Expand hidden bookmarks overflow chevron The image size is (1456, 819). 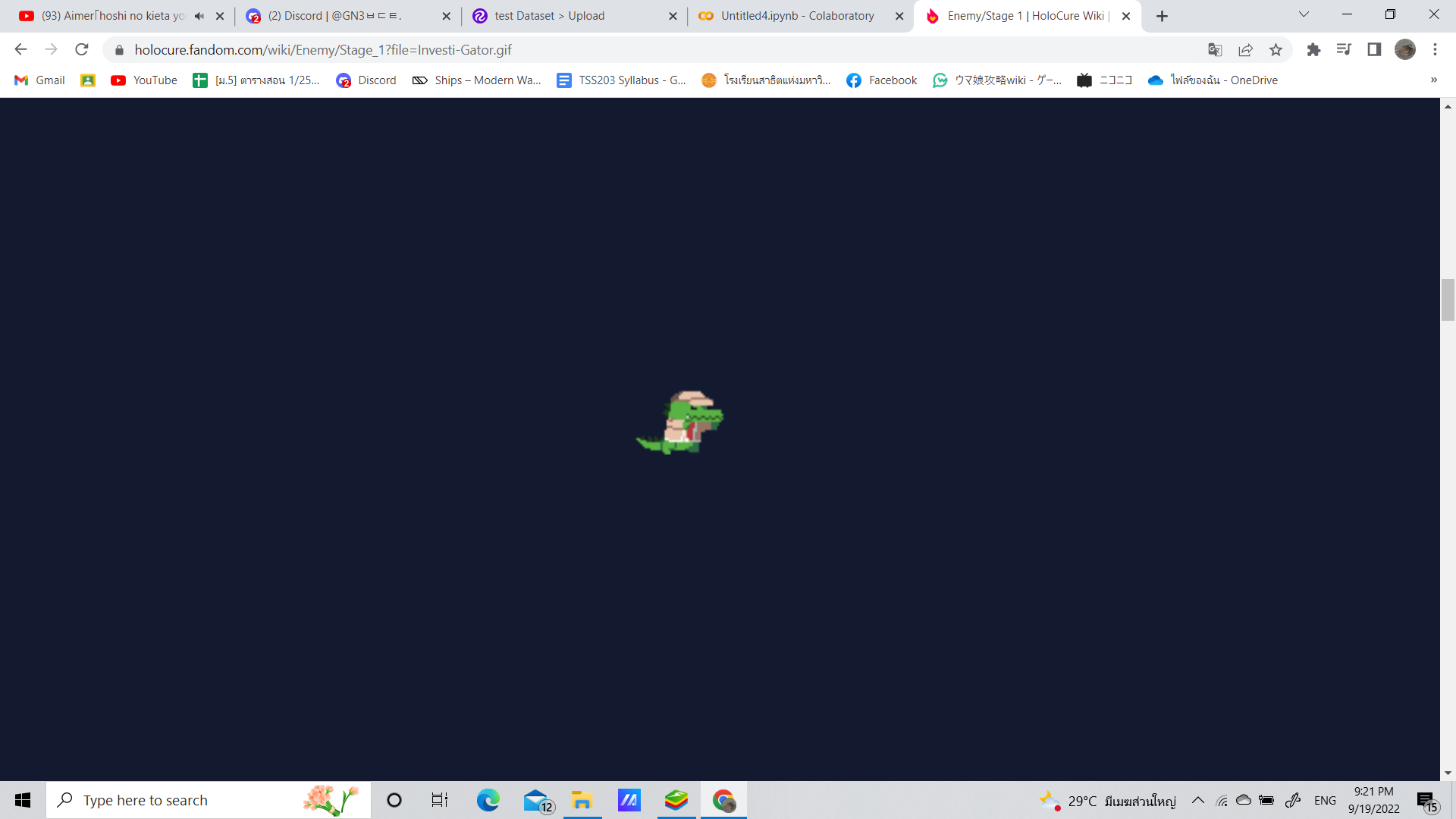point(1433,80)
